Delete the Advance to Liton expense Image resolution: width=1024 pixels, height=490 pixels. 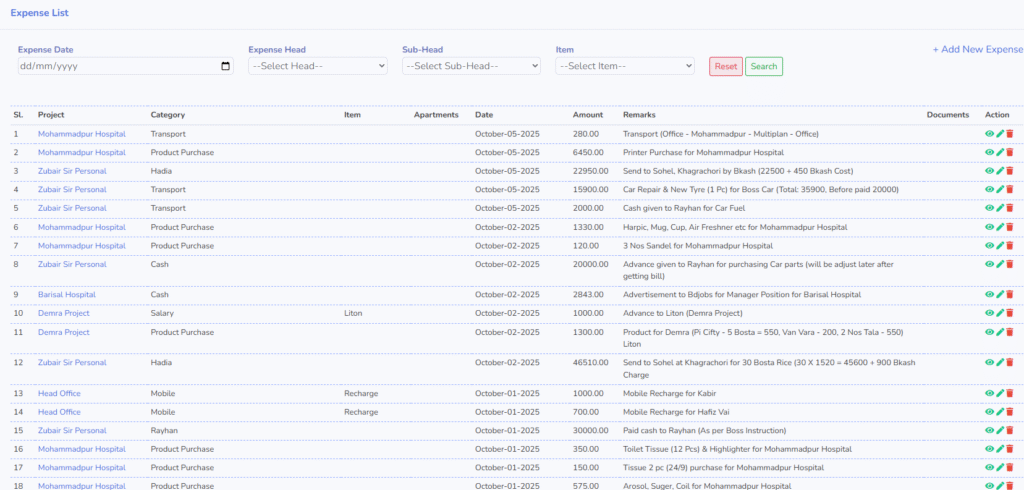tap(1010, 313)
